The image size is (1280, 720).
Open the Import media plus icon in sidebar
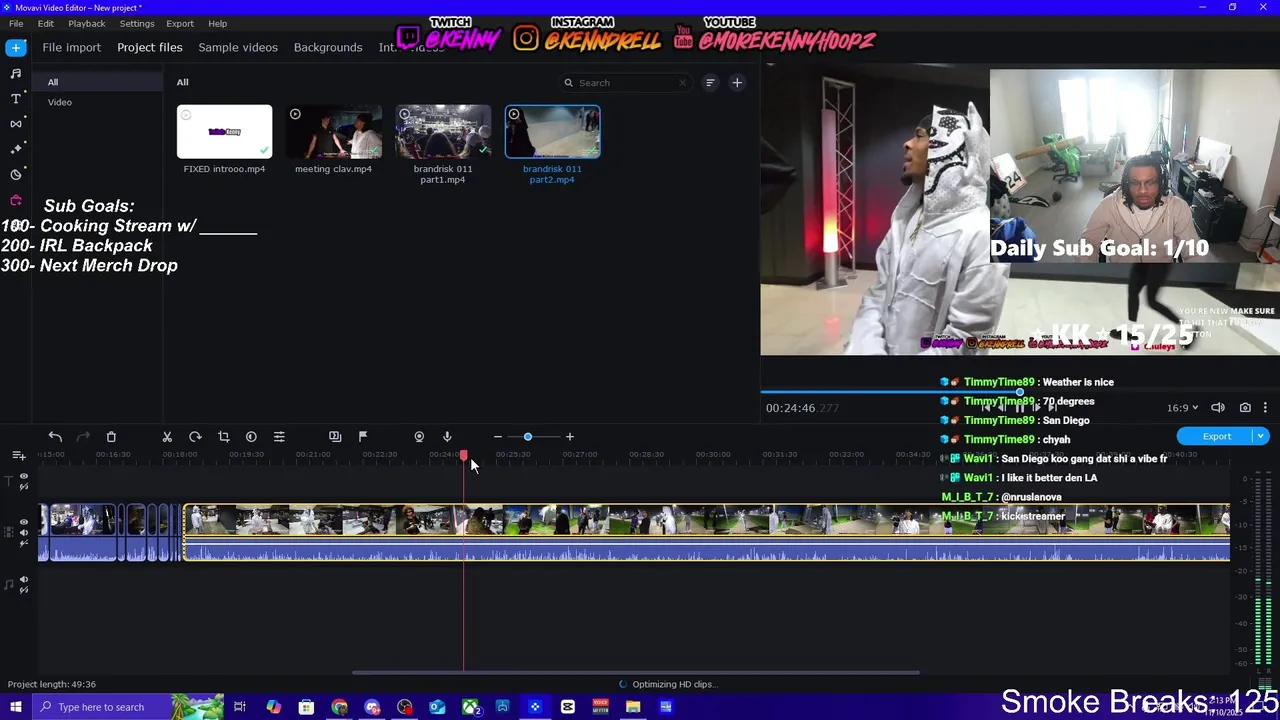tap(16, 47)
